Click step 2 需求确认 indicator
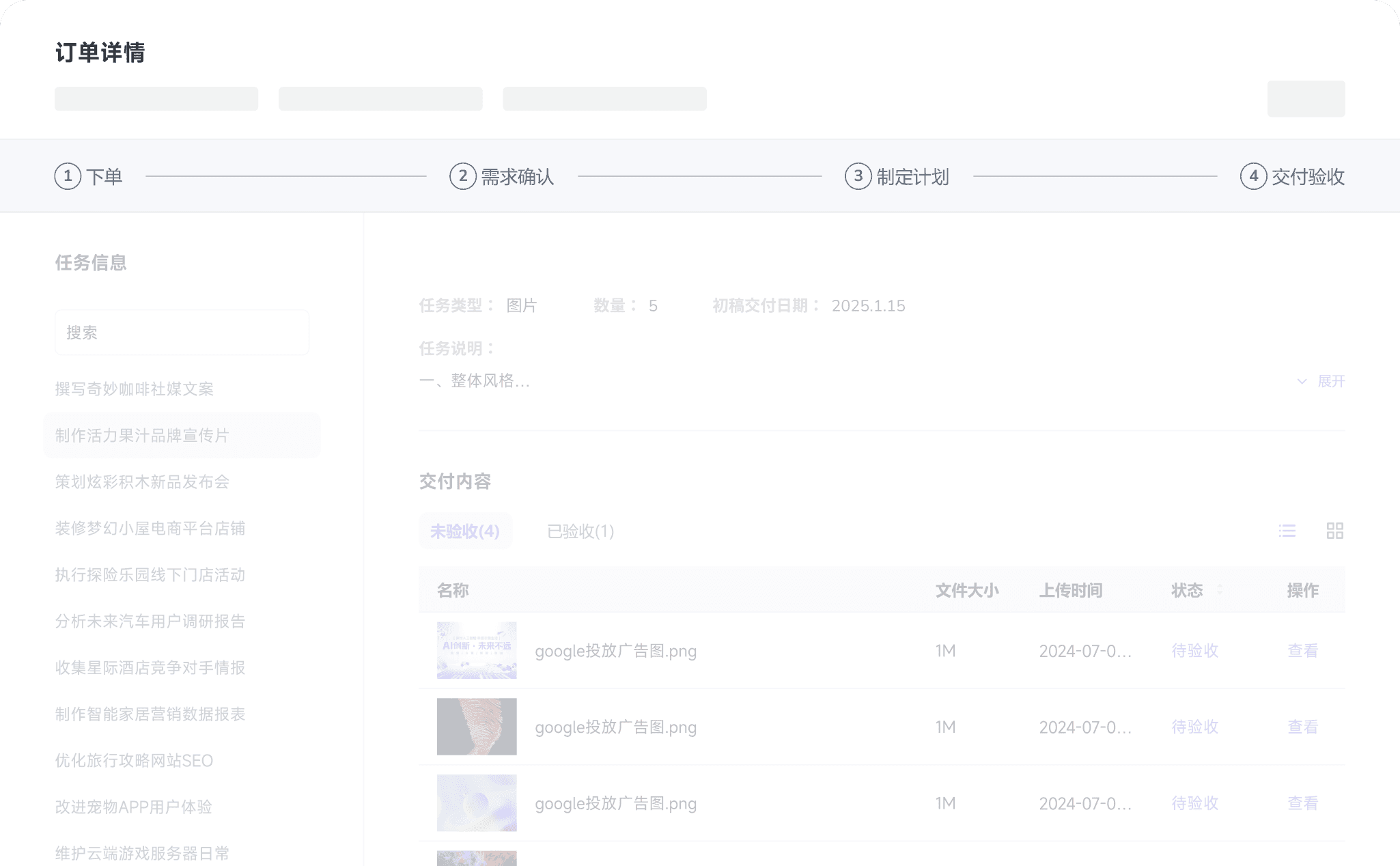The width and height of the screenshot is (1400, 866). 463,176
